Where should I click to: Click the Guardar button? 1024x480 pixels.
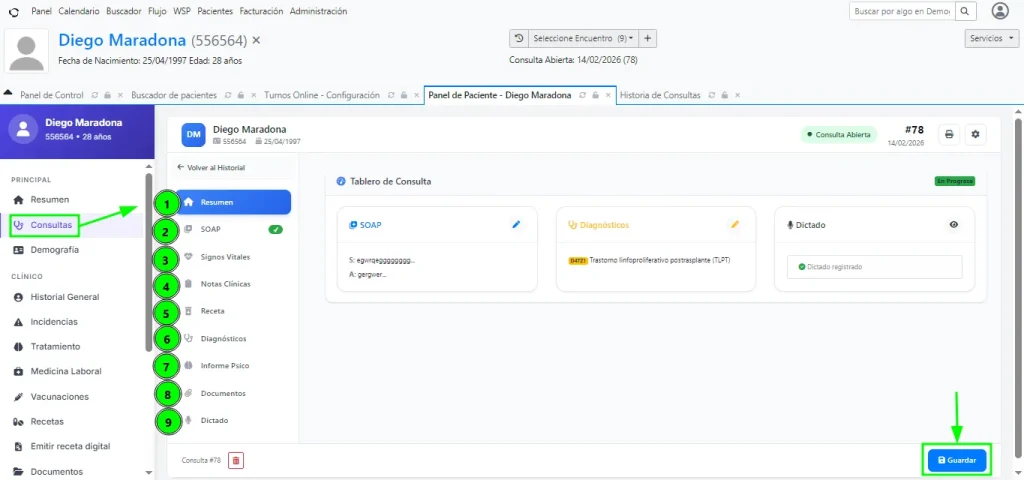[957, 460]
